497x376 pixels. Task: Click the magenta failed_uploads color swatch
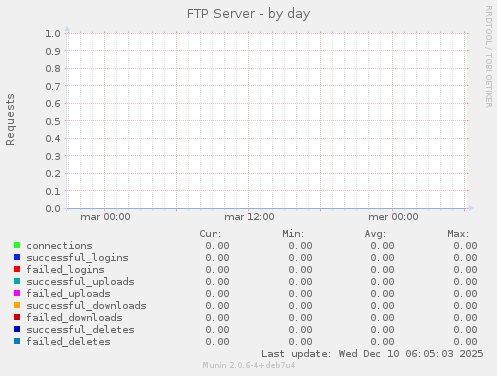(x=17, y=293)
